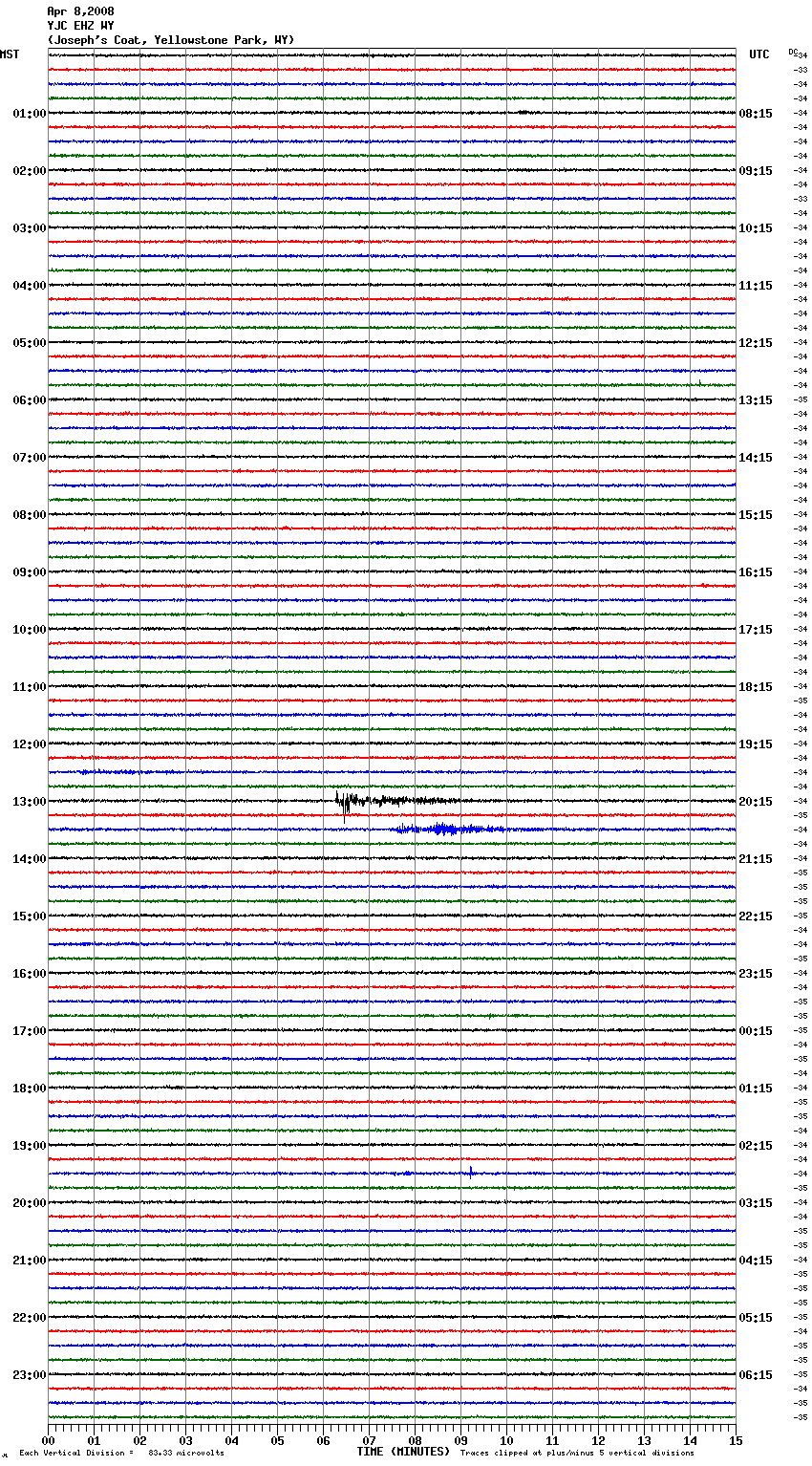
Task: Click minute '09' on the time axis
Action: 461,1440
